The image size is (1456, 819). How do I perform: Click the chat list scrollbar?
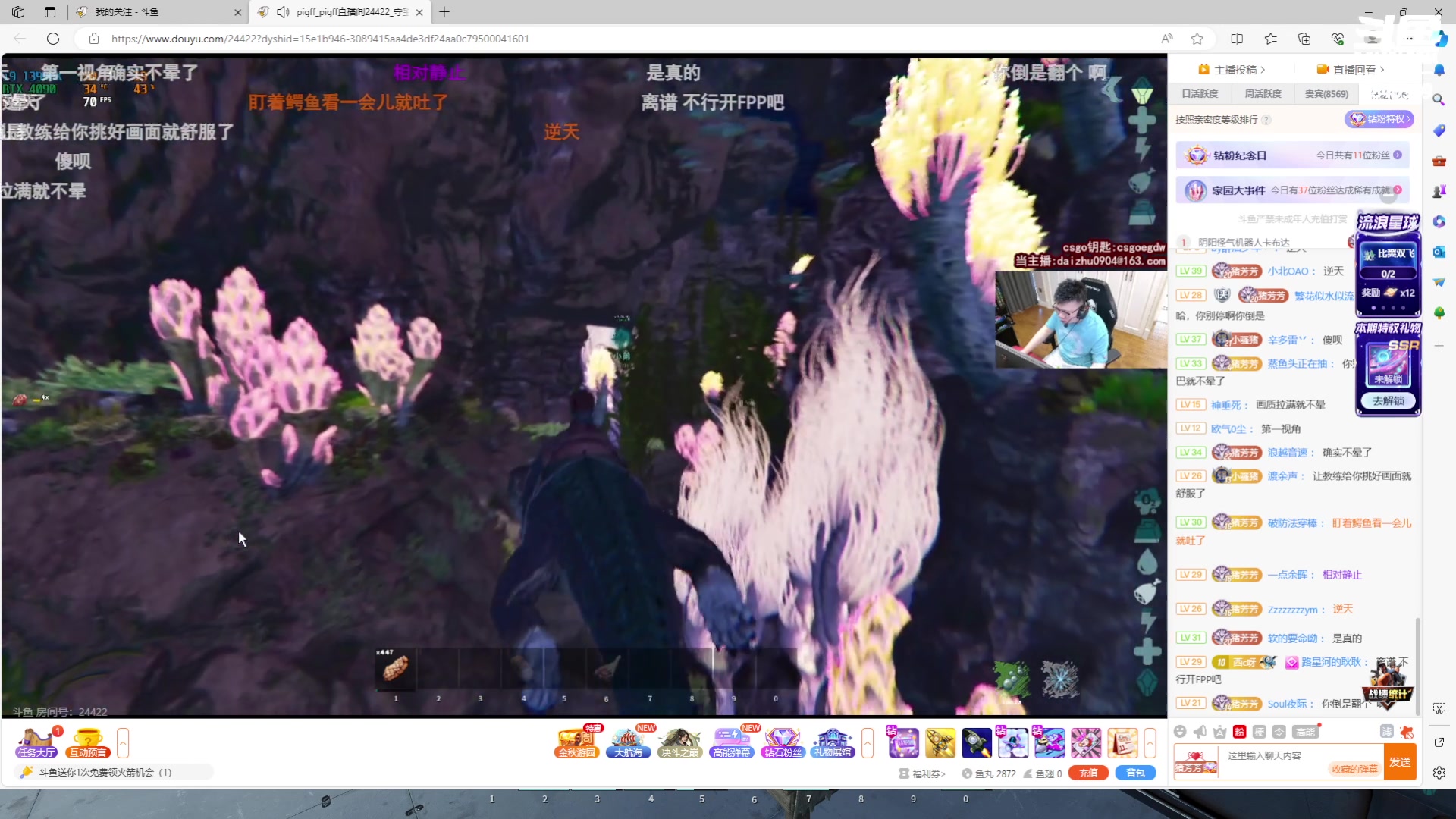(x=1417, y=666)
